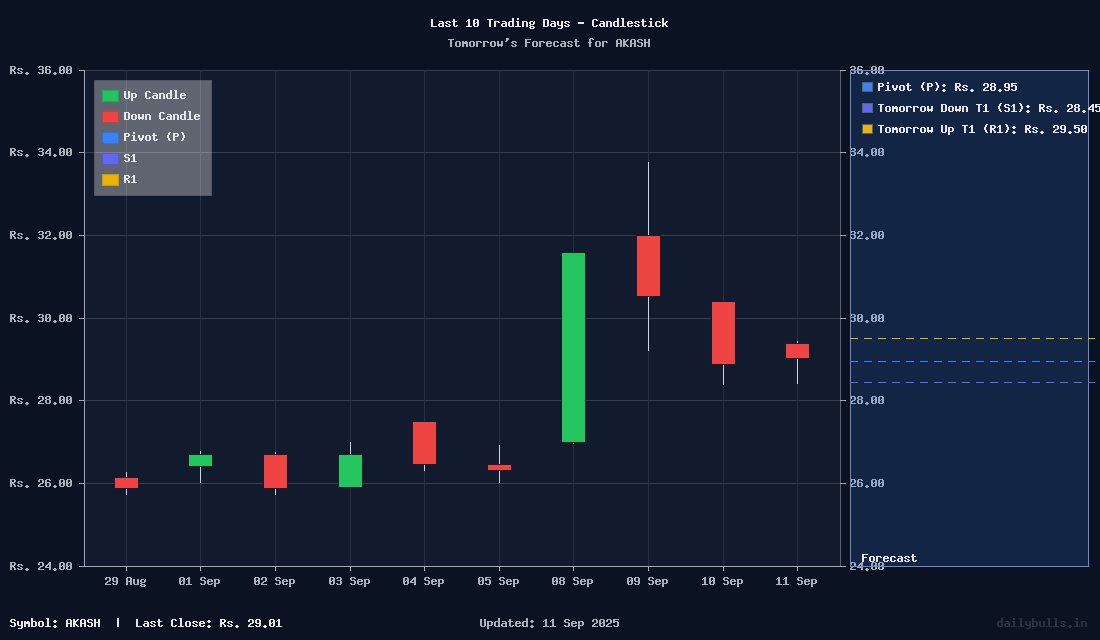Click the 09 Sep red candle body

click(x=648, y=266)
